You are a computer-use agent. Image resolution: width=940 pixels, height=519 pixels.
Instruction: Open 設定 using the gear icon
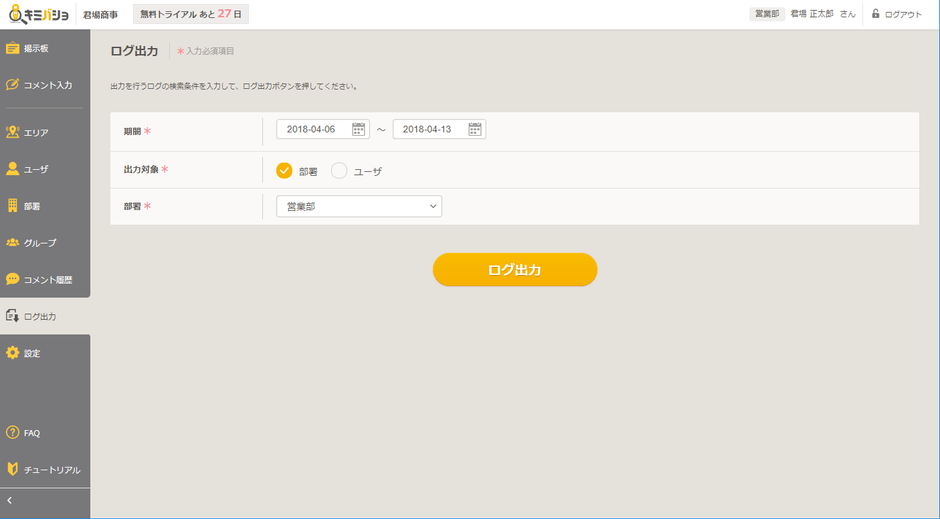[x=13, y=353]
